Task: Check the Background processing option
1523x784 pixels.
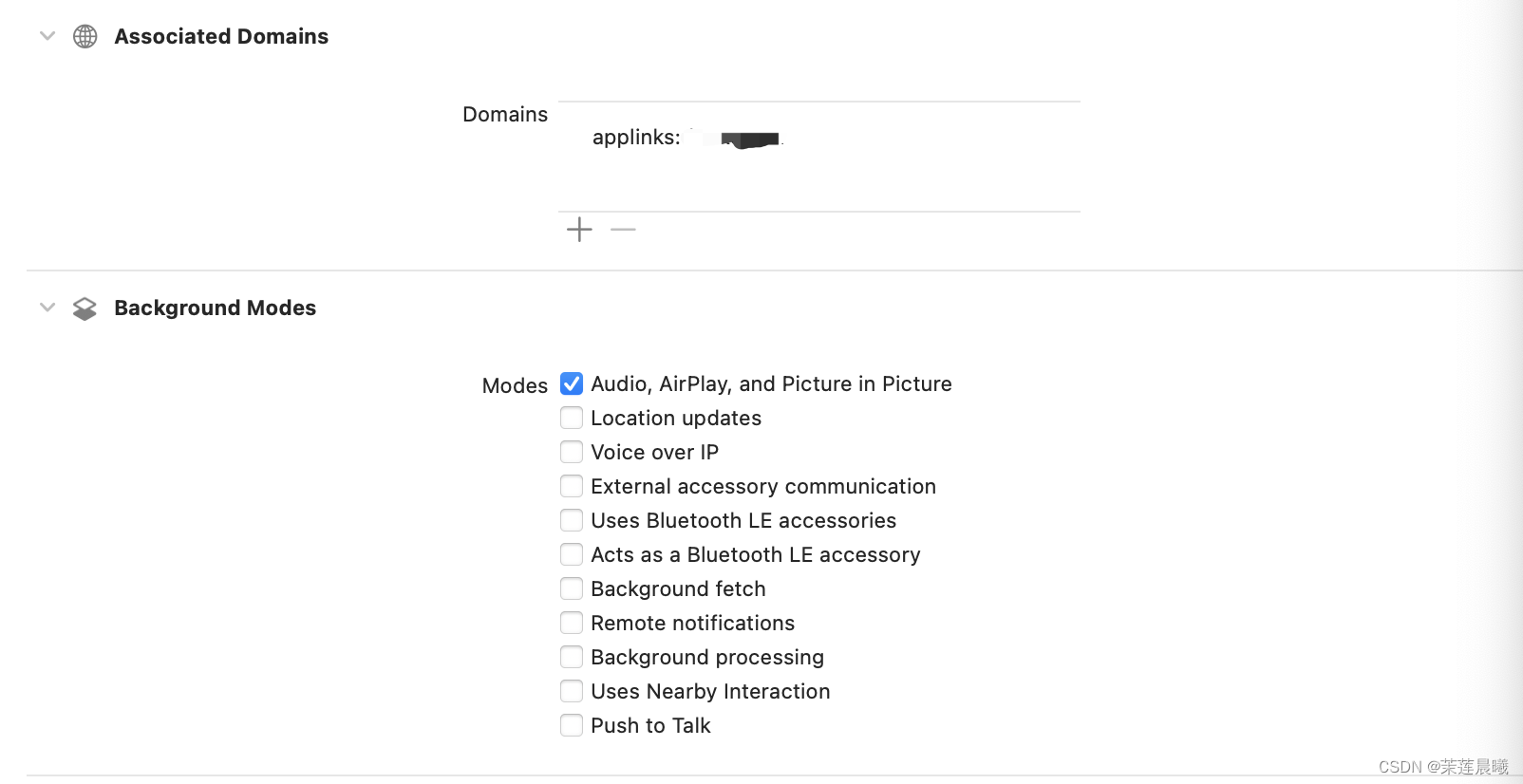Action: click(x=571, y=657)
